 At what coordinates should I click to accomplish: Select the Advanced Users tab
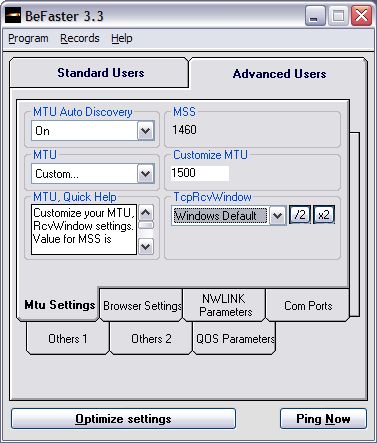click(279, 74)
